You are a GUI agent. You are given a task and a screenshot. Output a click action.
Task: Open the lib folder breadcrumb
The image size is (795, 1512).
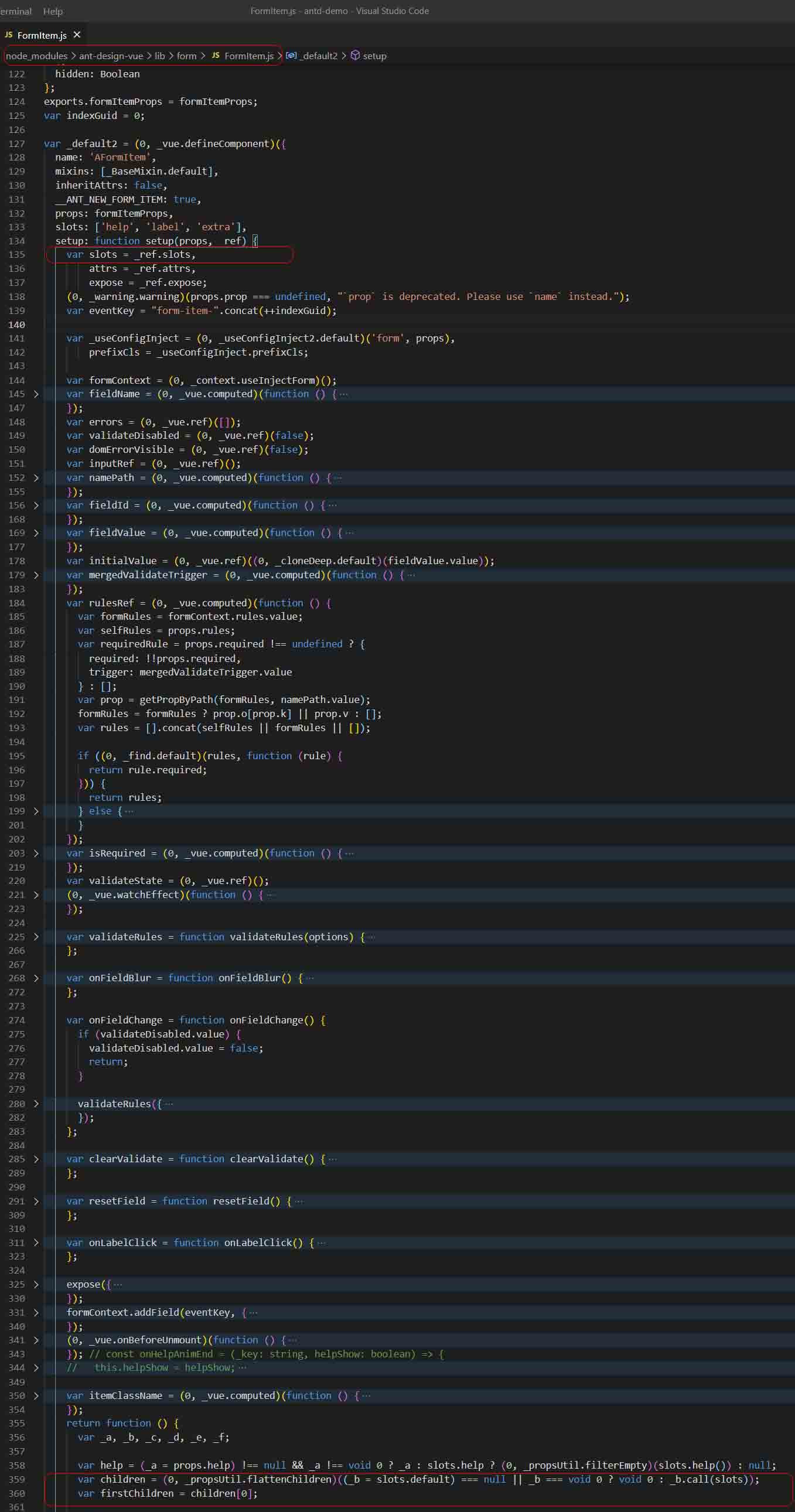[160, 56]
